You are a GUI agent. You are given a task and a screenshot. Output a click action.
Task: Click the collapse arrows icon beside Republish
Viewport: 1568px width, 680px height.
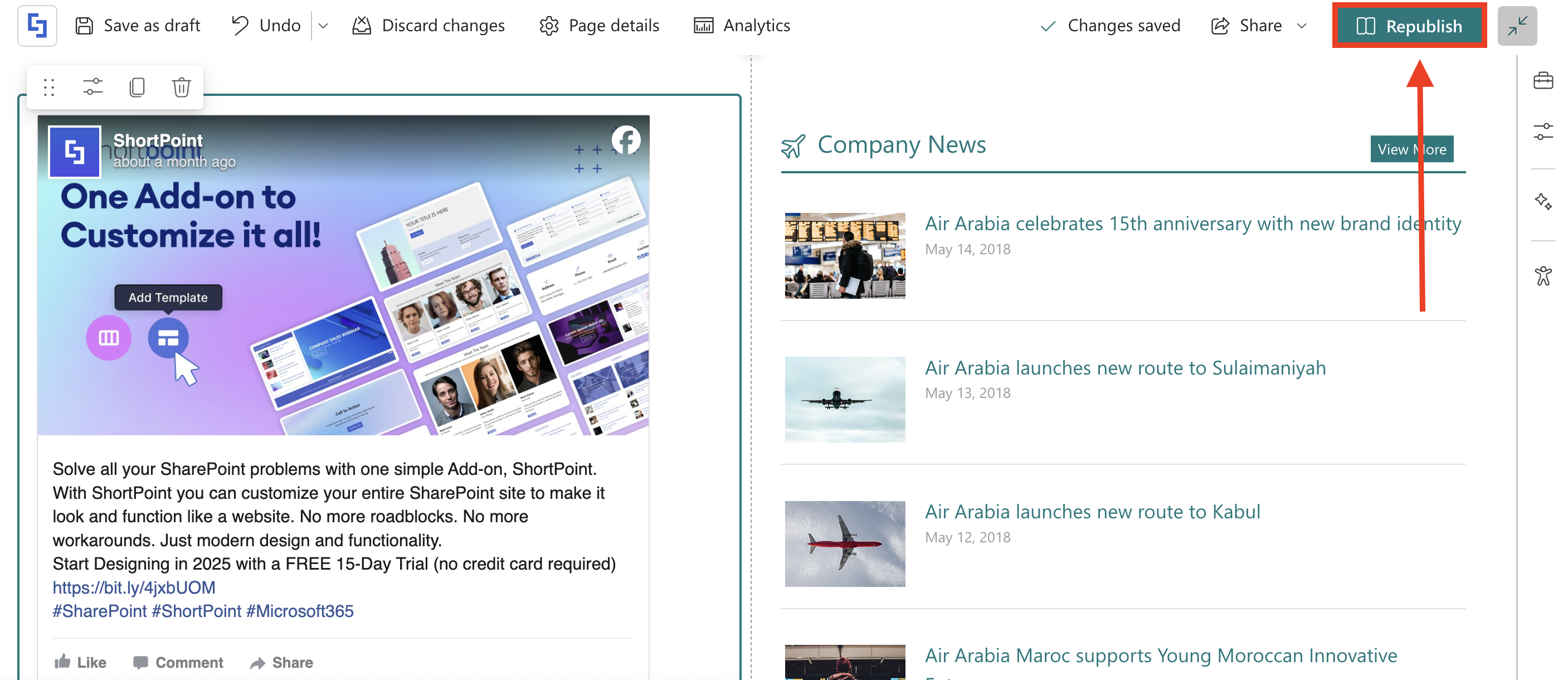(1517, 26)
